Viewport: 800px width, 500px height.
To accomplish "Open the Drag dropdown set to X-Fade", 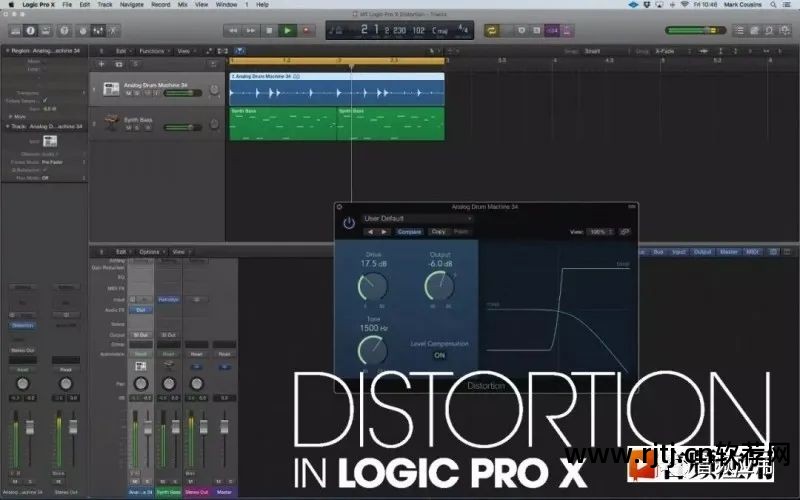I will [670, 51].
